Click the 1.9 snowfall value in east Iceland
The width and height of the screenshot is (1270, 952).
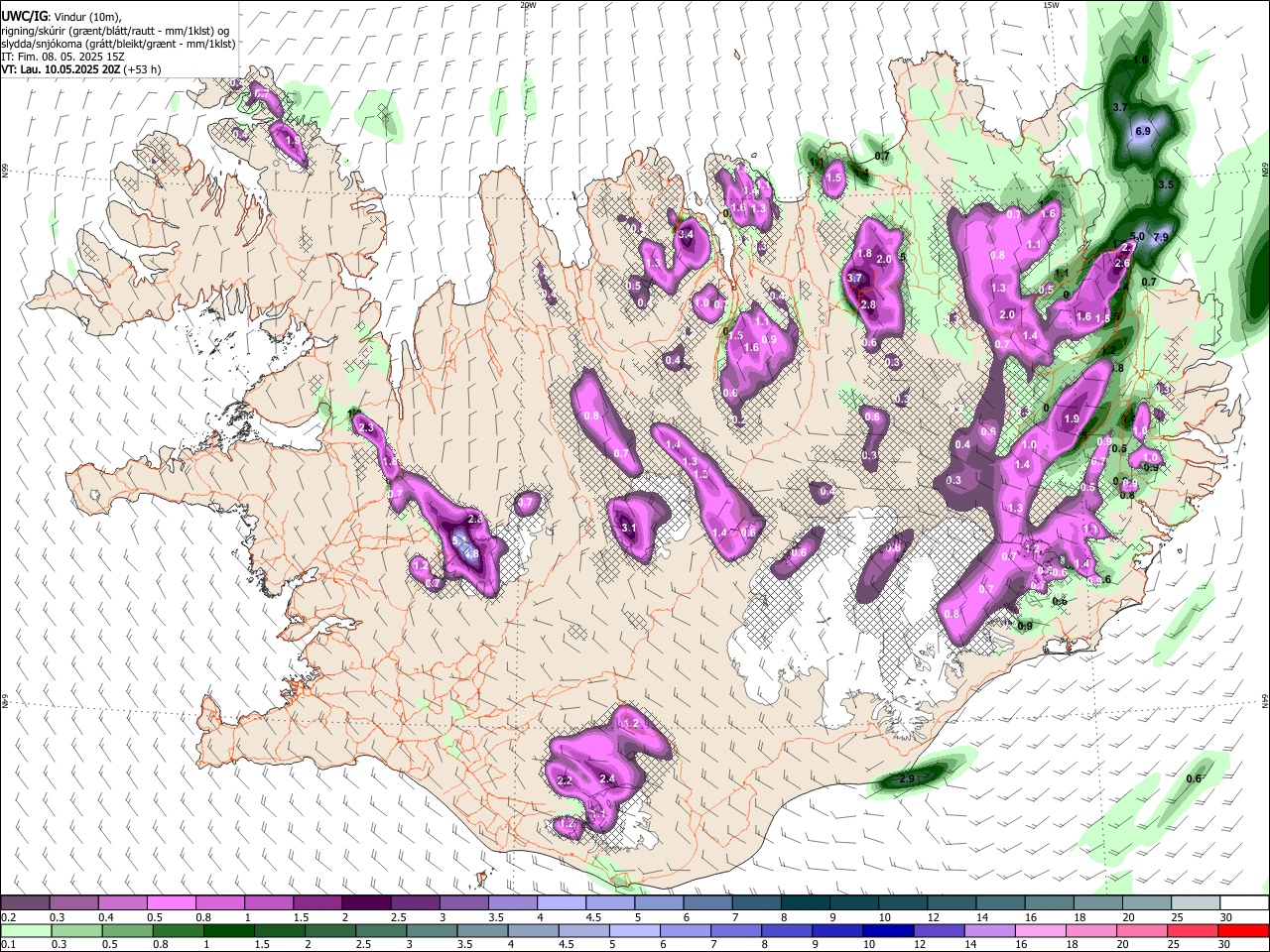pos(1071,419)
